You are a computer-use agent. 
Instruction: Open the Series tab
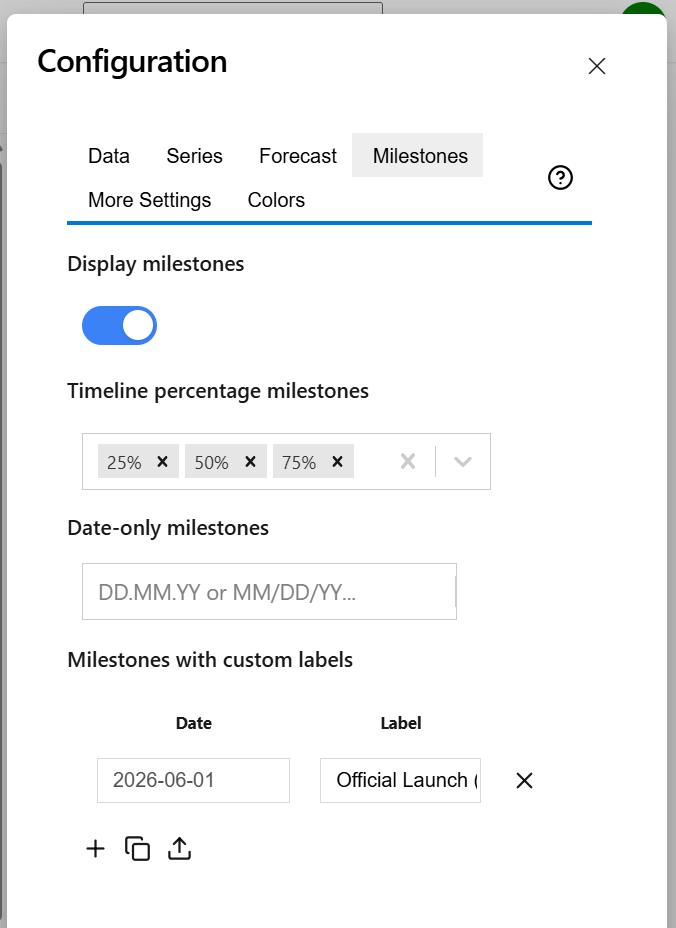click(194, 156)
